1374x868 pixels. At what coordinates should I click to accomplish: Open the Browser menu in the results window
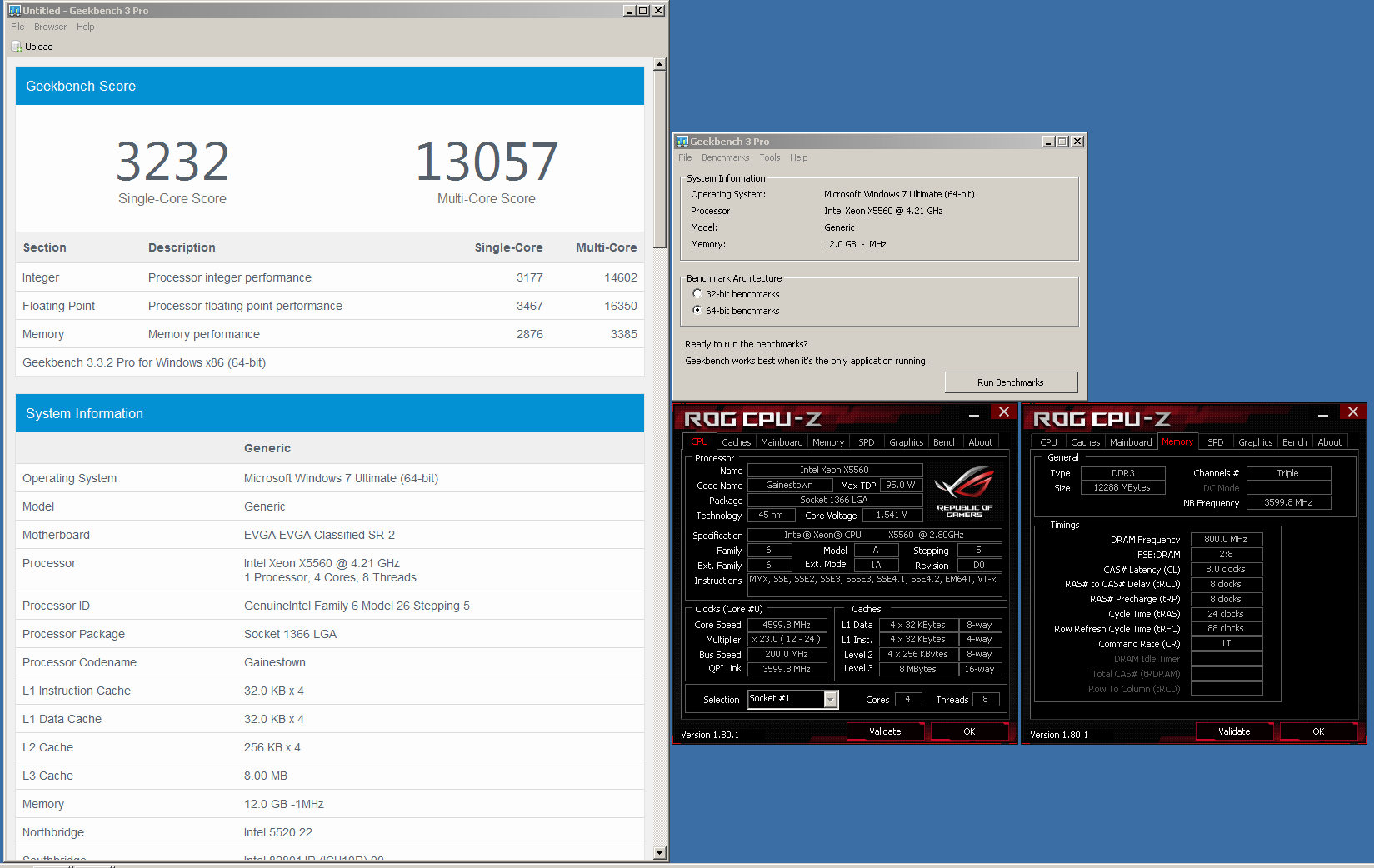click(50, 27)
